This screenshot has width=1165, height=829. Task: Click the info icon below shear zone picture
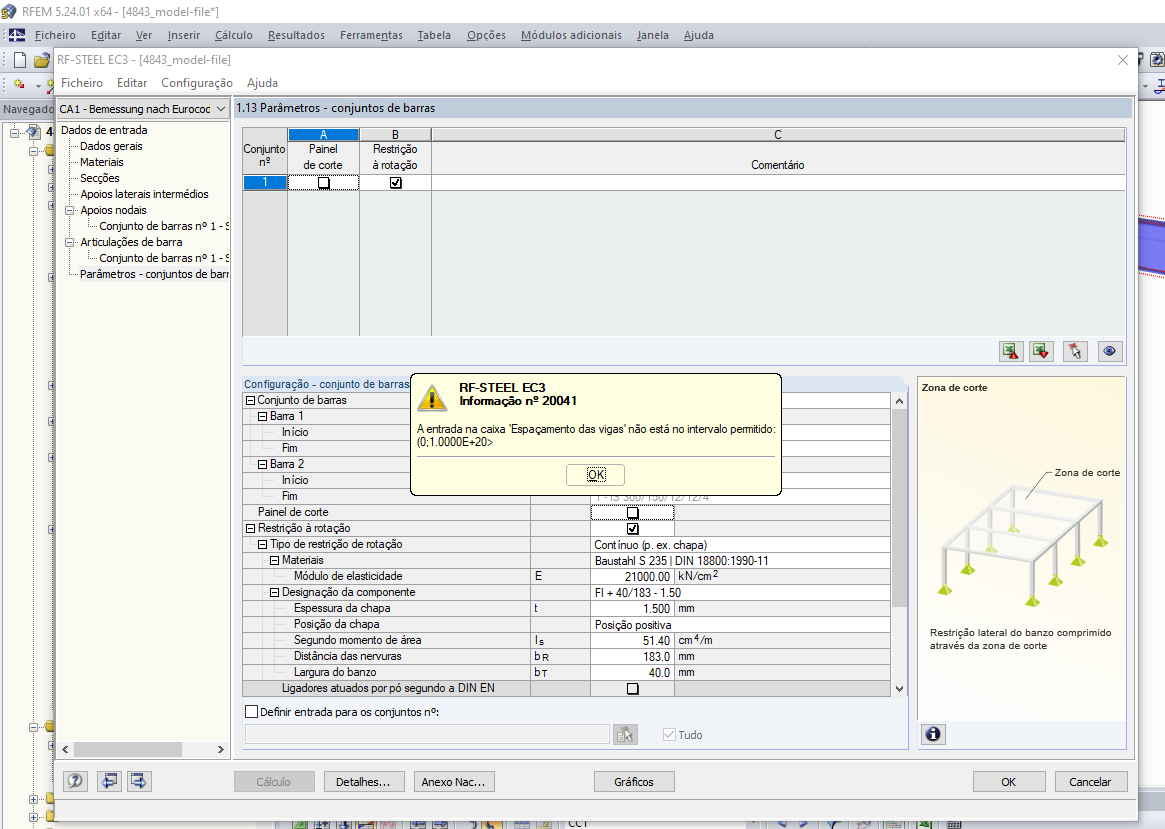(933, 735)
